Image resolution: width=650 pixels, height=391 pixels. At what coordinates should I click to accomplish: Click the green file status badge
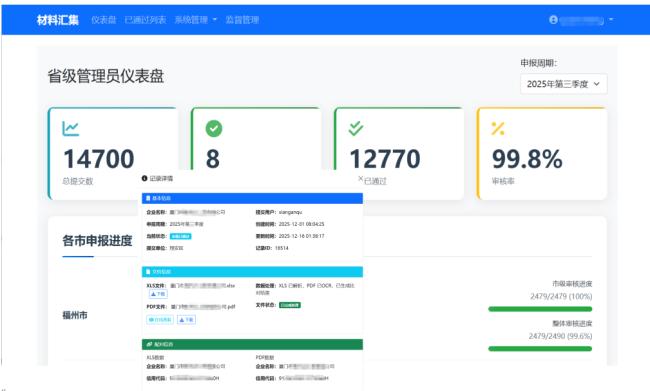(290, 305)
